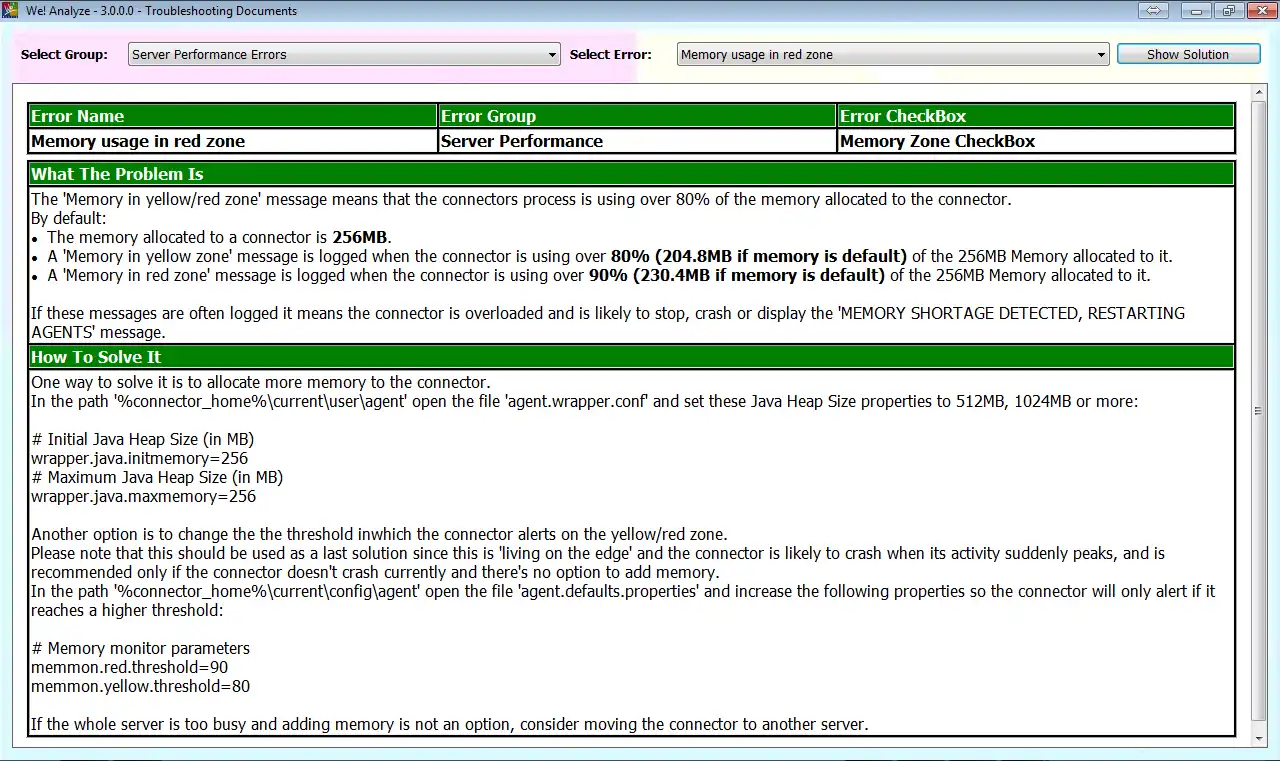Click the Show Solution button
The image size is (1280, 761).
1188,55
